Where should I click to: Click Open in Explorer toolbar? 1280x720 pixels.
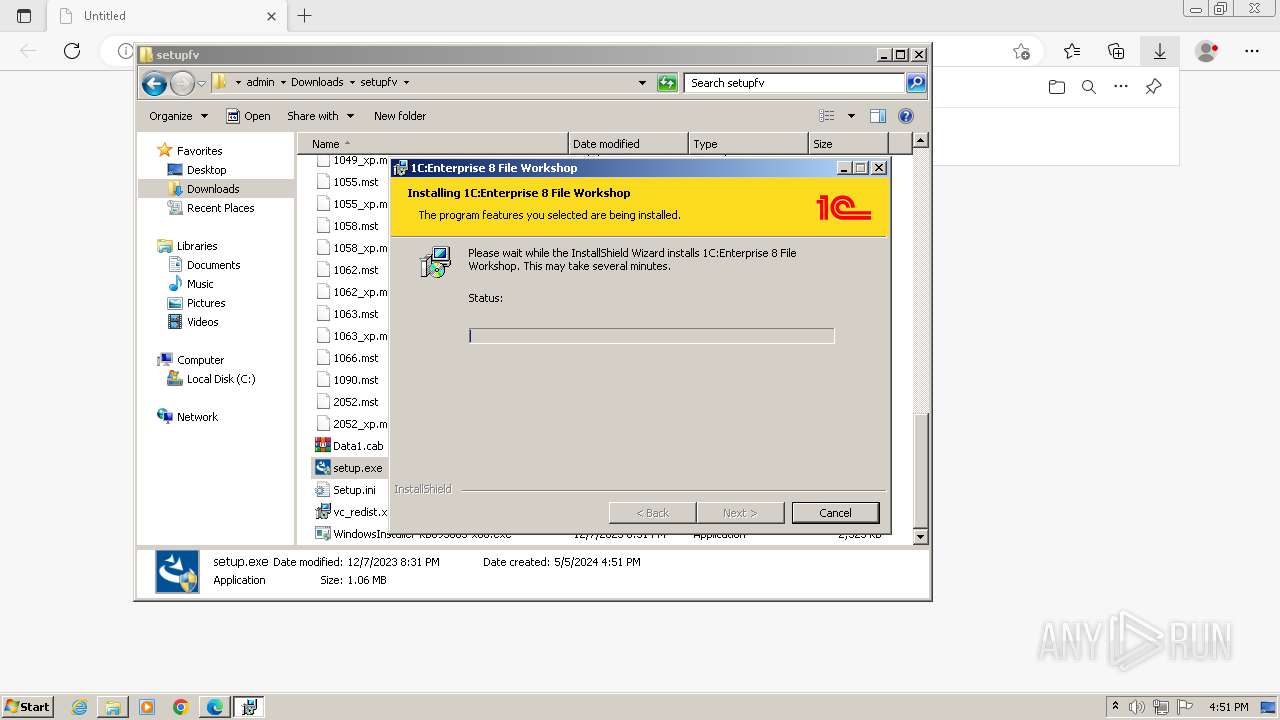[x=248, y=116]
